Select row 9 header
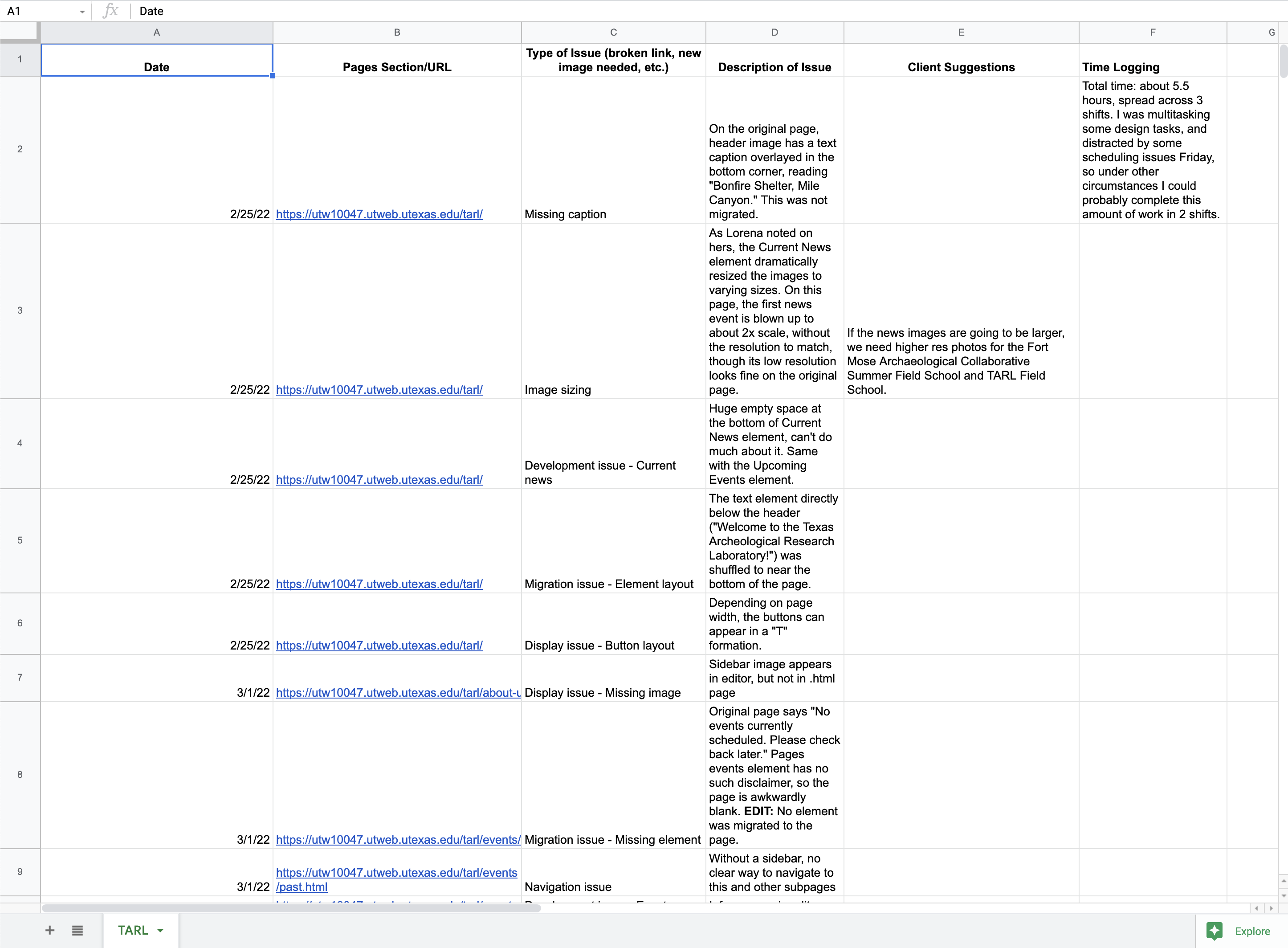1288x948 pixels. pyautogui.click(x=20, y=872)
